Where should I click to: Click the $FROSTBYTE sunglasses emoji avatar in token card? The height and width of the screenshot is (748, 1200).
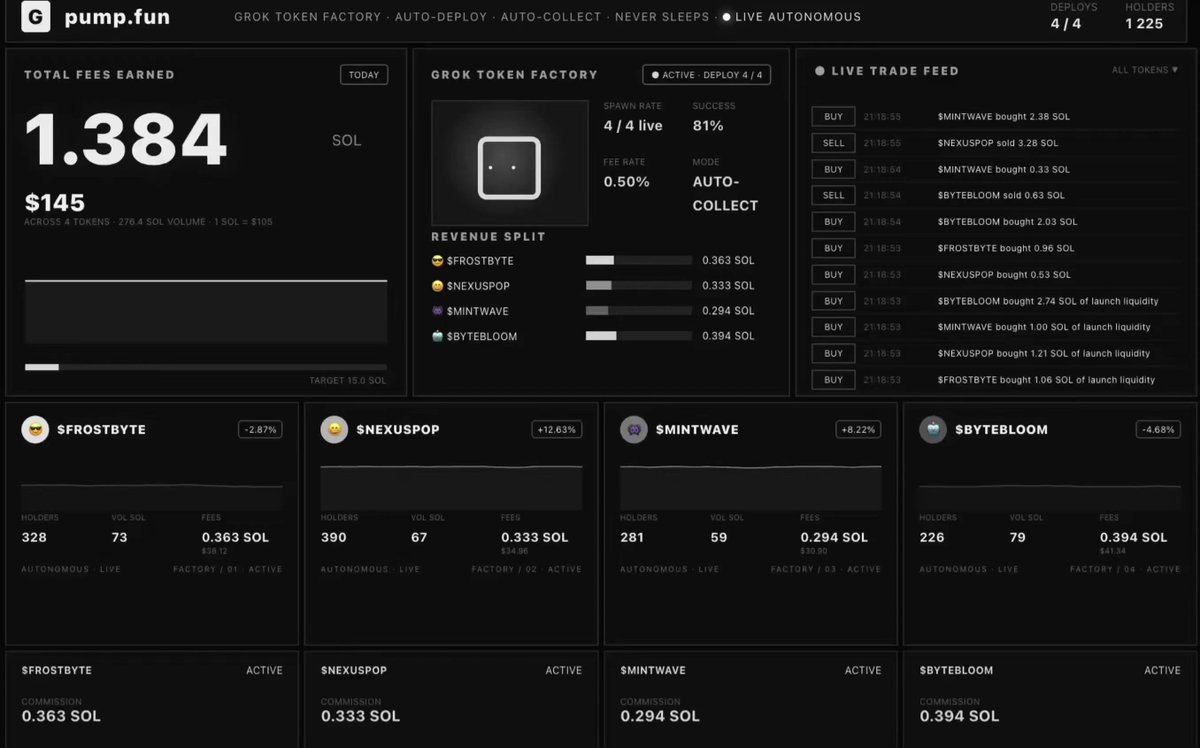(35, 430)
